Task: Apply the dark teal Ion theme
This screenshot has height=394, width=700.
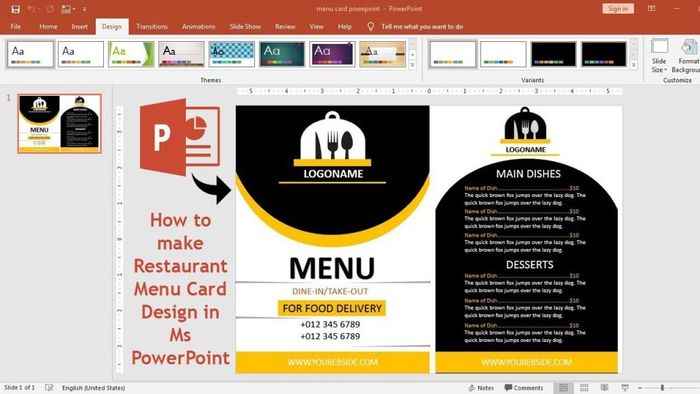Action: [282, 54]
